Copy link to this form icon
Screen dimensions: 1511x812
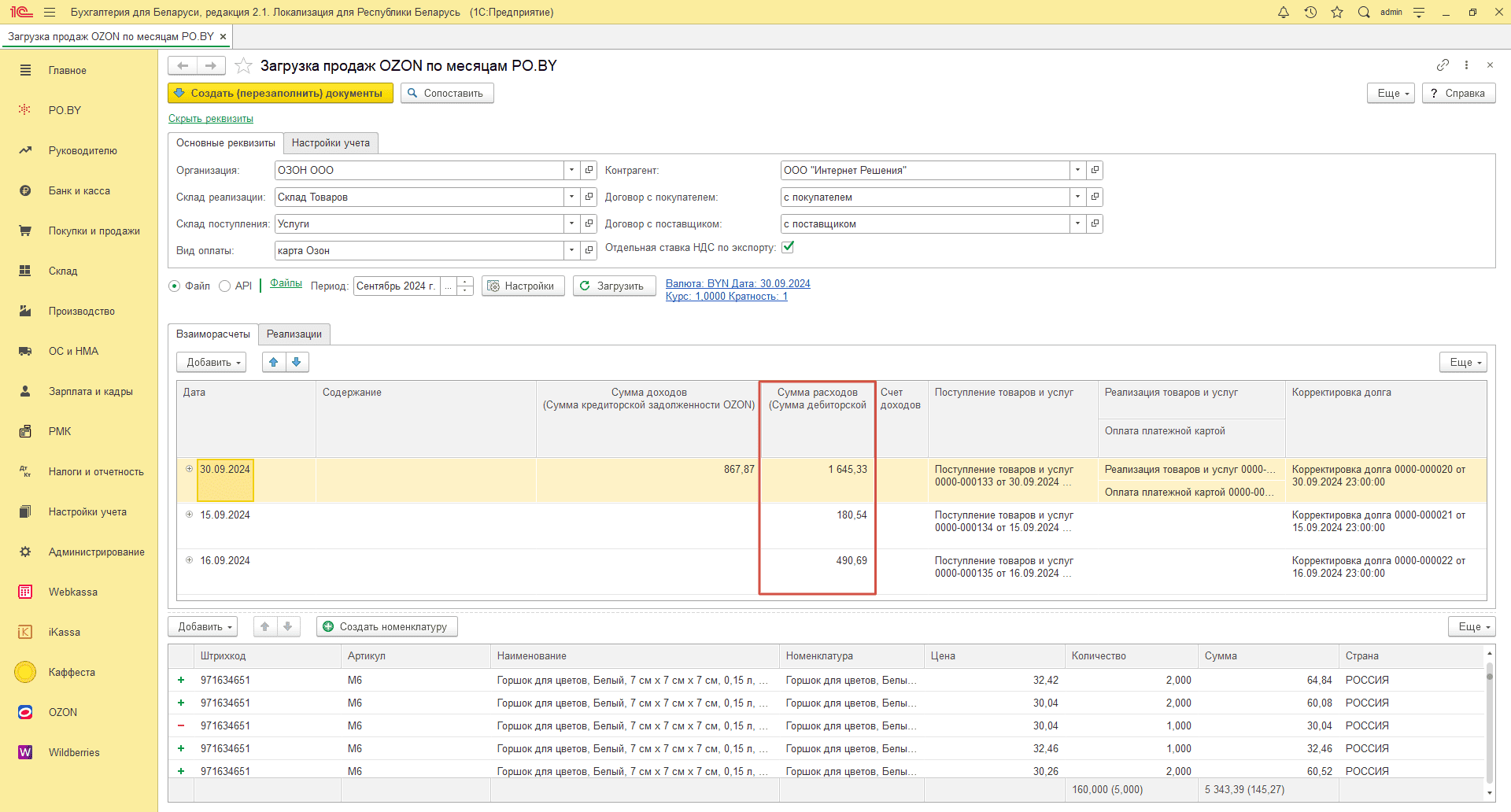[1443, 65]
